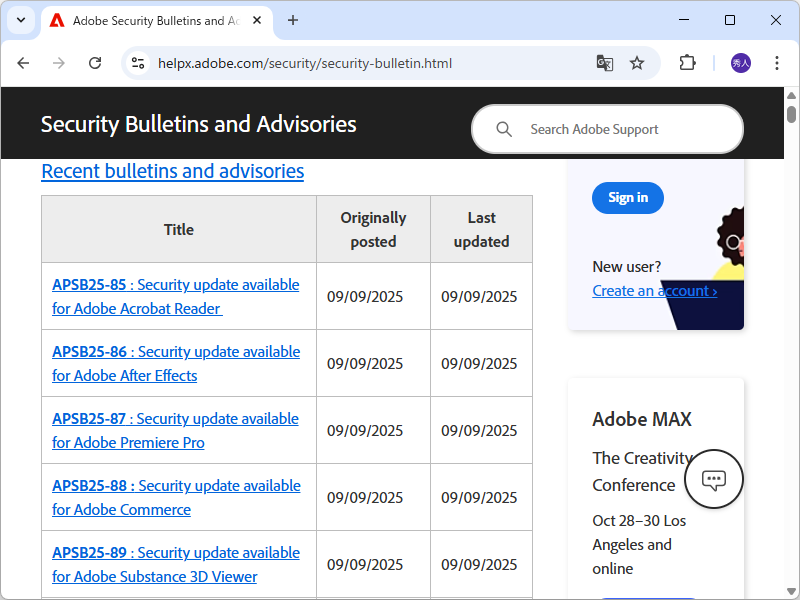Screen dimensions: 800x600
Task: Select the Adobe Security Bulletins tab
Action: coord(150,20)
